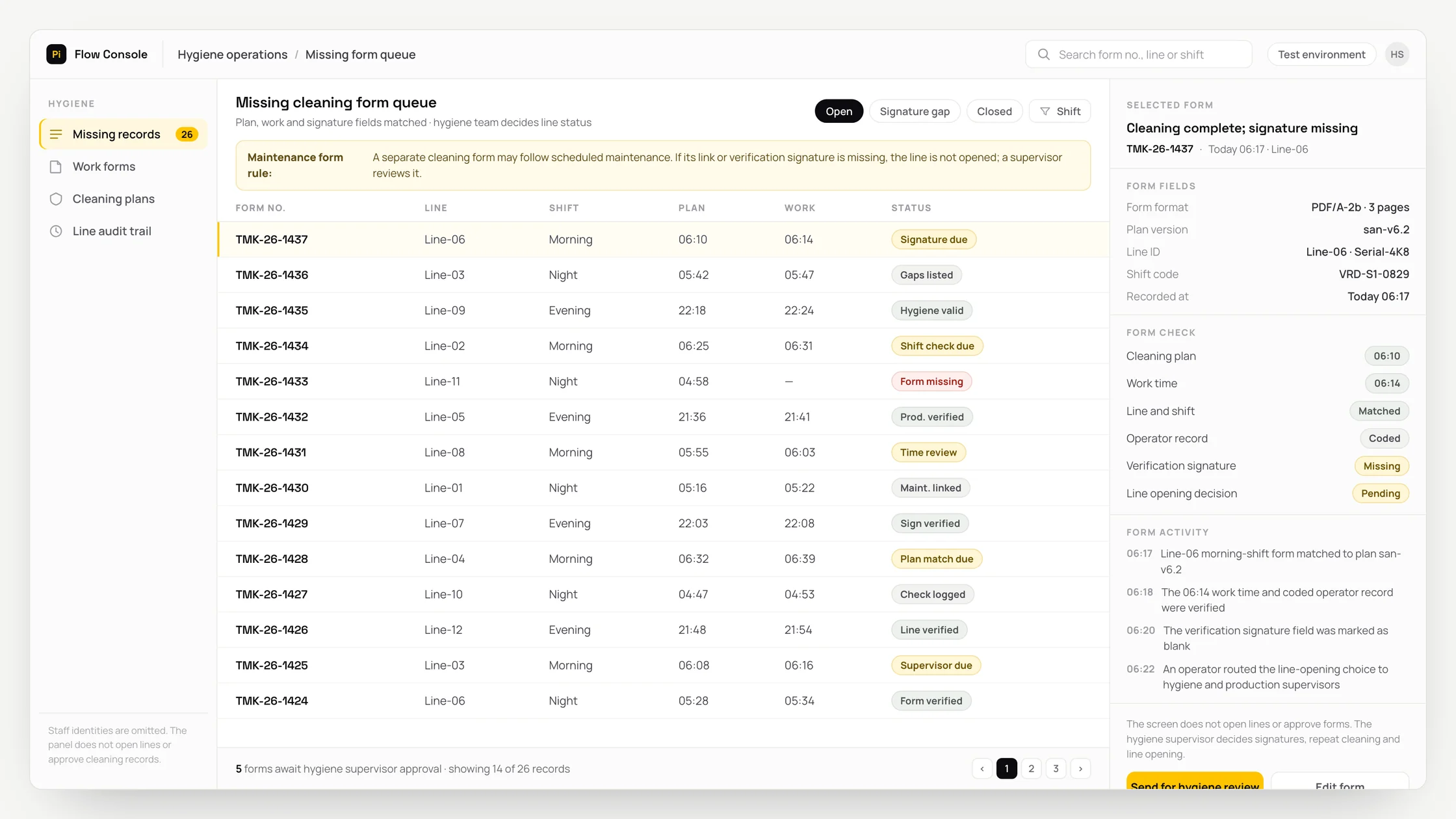Focus the search form no. field

click(1139, 55)
